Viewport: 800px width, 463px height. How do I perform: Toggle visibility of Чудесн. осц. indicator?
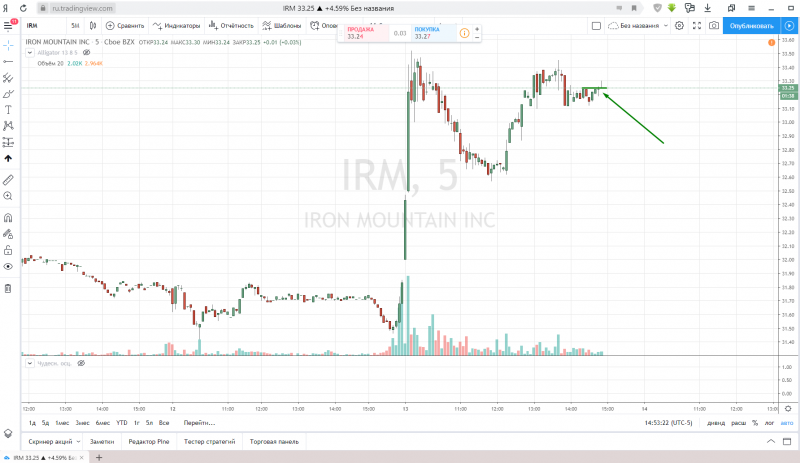(x=81, y=363)
